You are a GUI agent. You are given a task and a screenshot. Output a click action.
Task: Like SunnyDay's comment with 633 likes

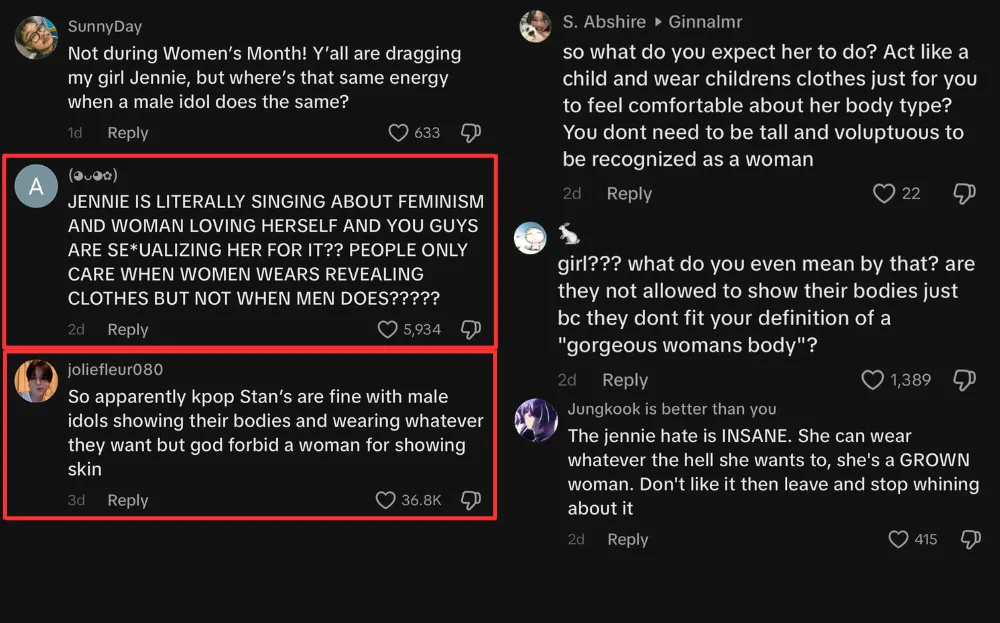click(x=398, y=133)
